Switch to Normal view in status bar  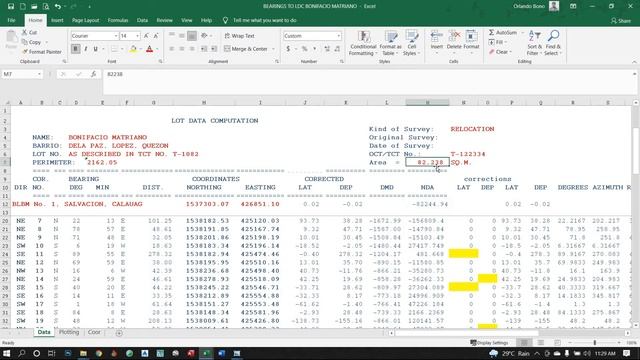point(524,342)
